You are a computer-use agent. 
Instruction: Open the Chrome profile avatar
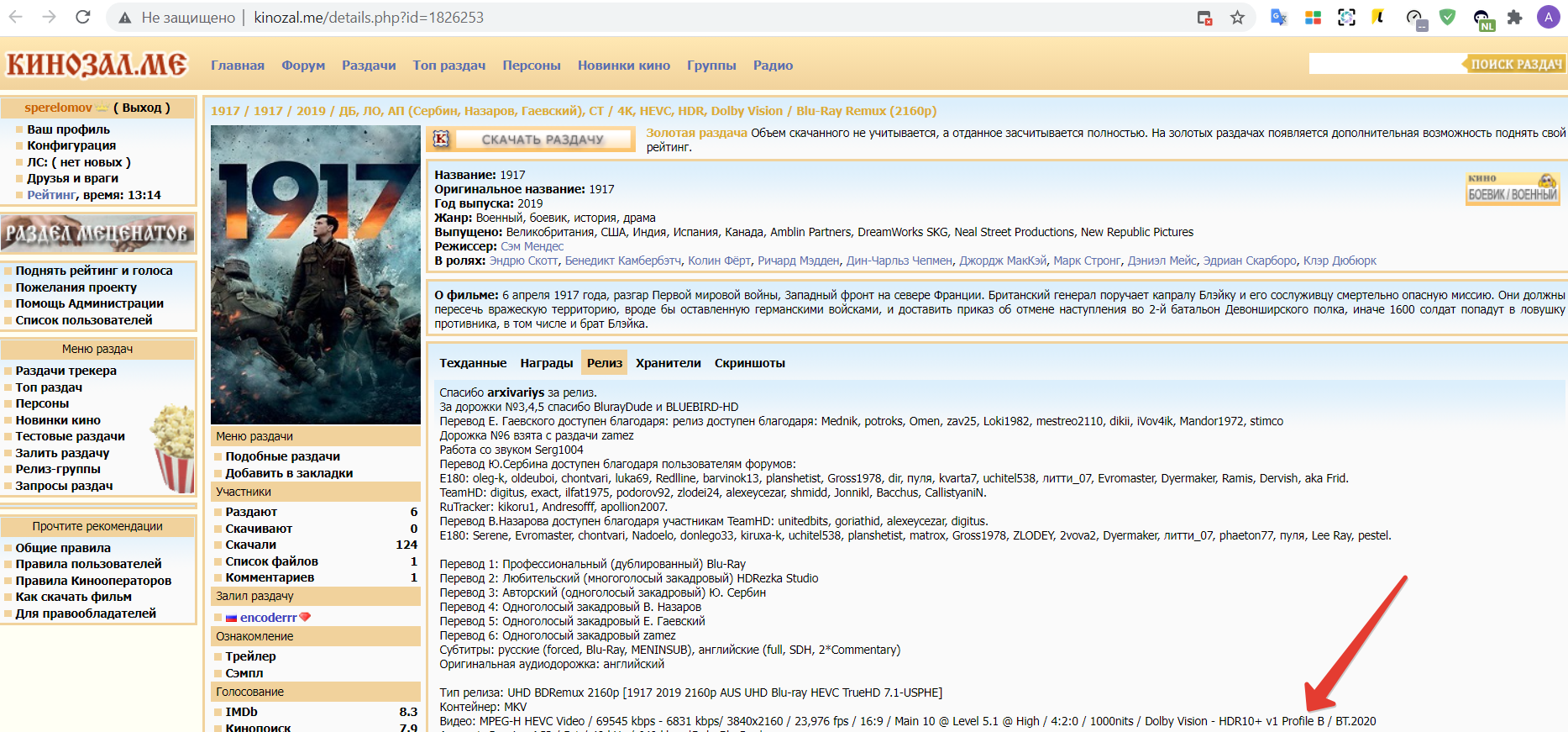1548,17
